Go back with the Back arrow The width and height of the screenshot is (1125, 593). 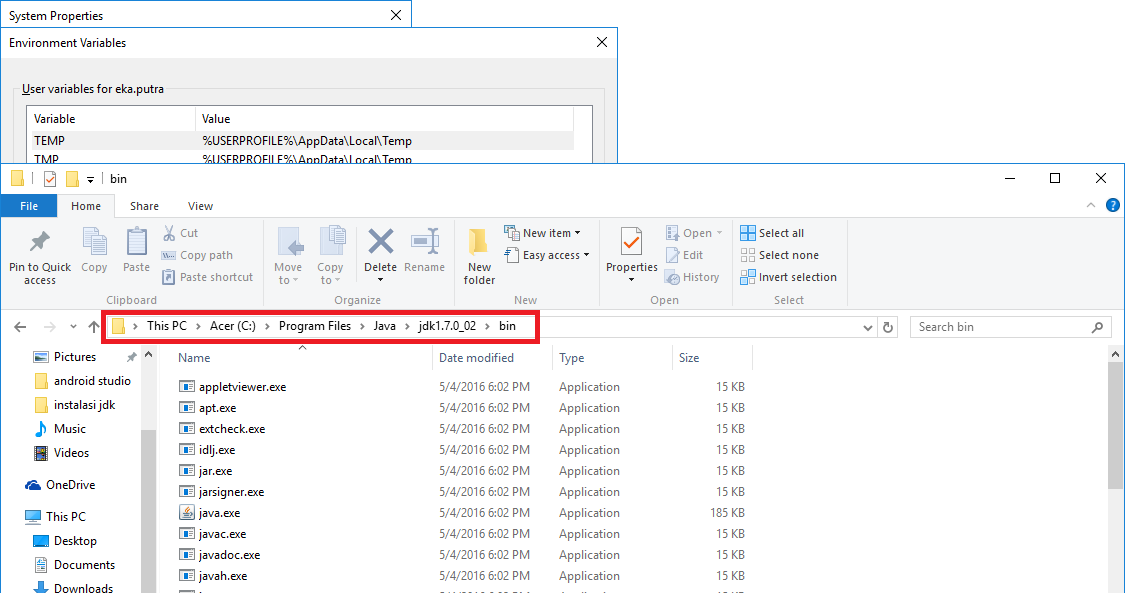pyautogui.click(x=20, y=327)
